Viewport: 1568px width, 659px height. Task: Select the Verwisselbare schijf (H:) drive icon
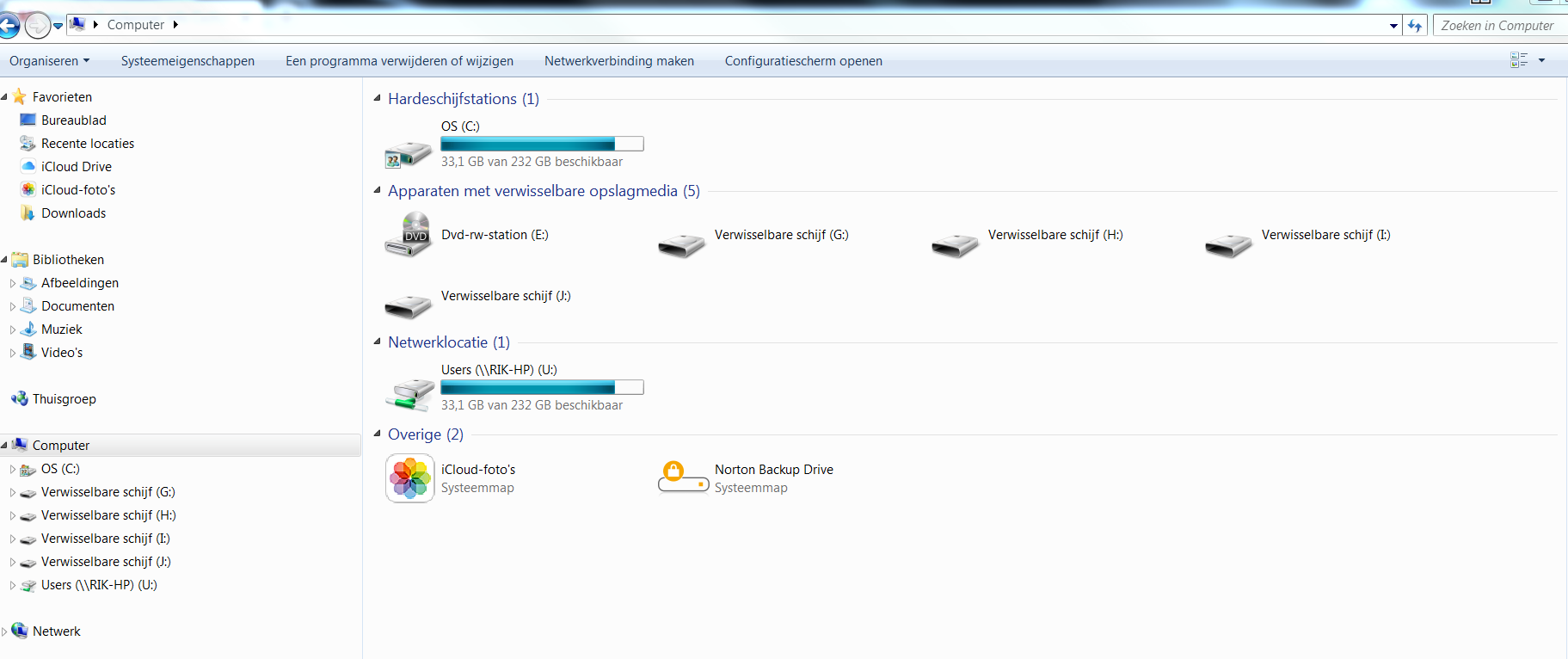click(956, 246)
